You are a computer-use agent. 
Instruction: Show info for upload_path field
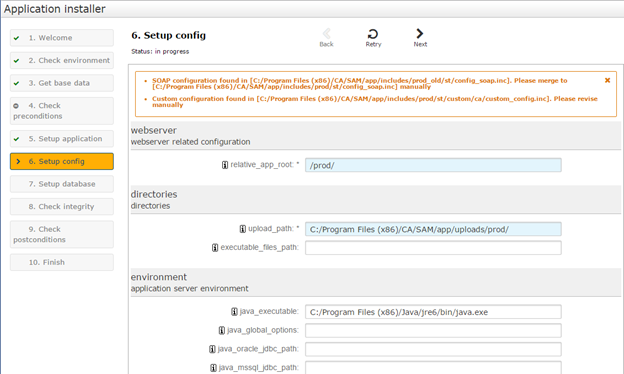[243, 229]
